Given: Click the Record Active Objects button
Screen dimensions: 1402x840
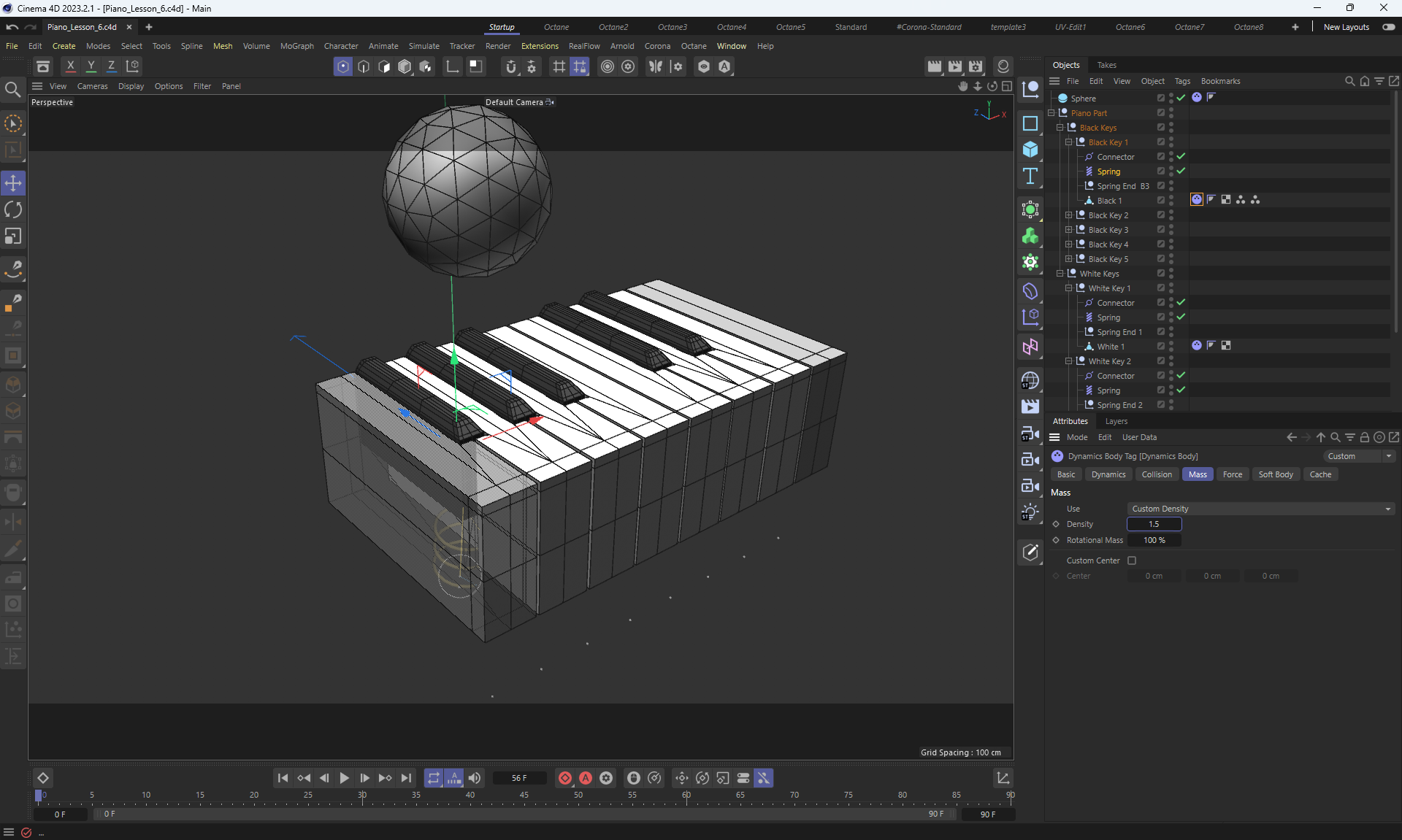Looking at the screenshot, I should pos(564,778).
